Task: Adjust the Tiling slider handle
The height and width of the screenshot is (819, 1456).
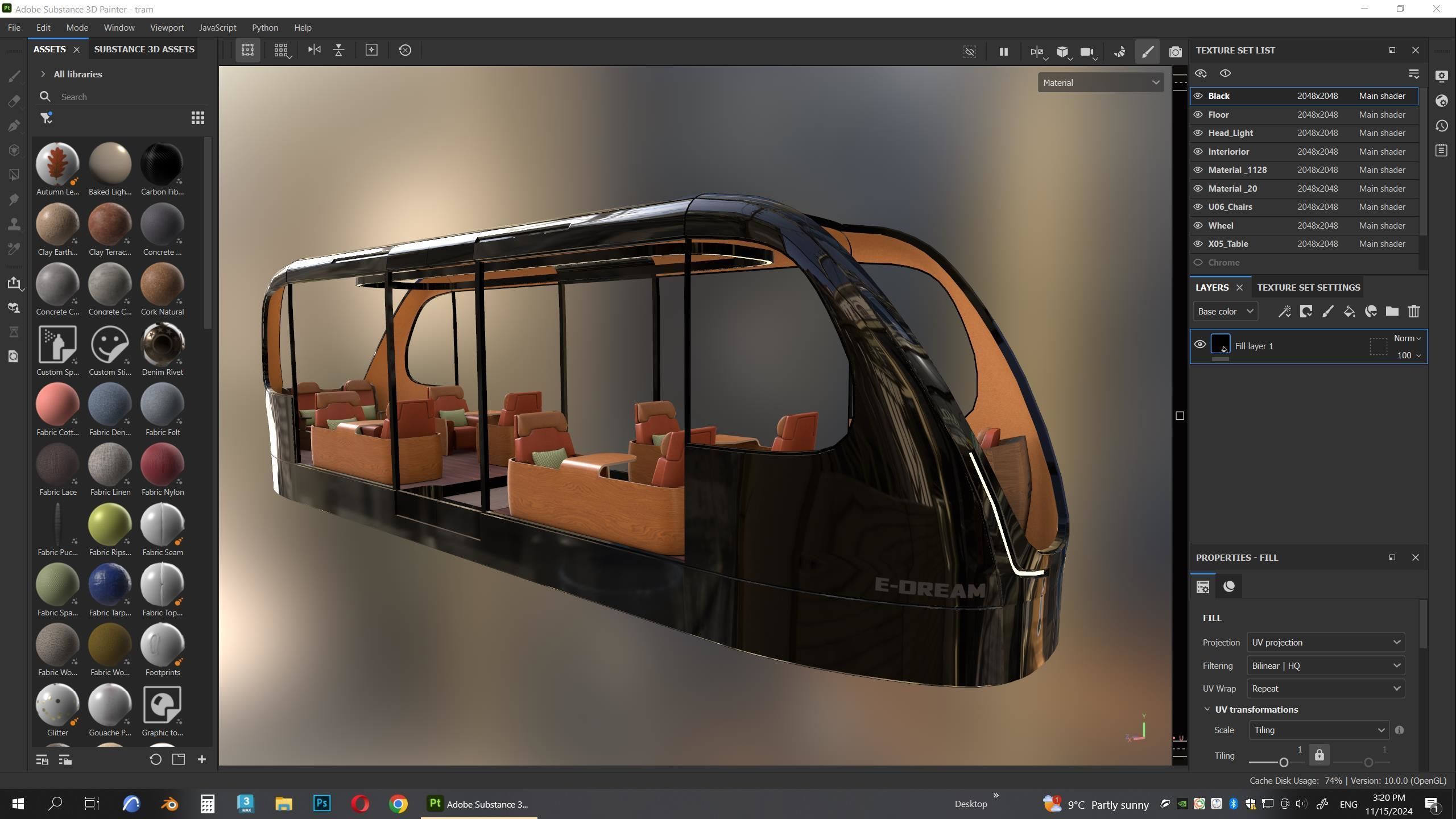Action: pyautogui.click(x=1284, y=762)
